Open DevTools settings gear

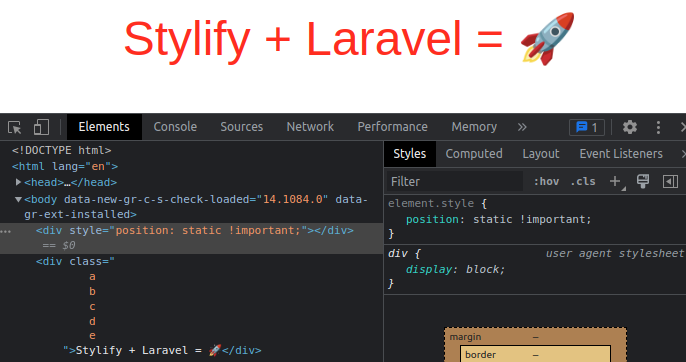coord(630,127)
